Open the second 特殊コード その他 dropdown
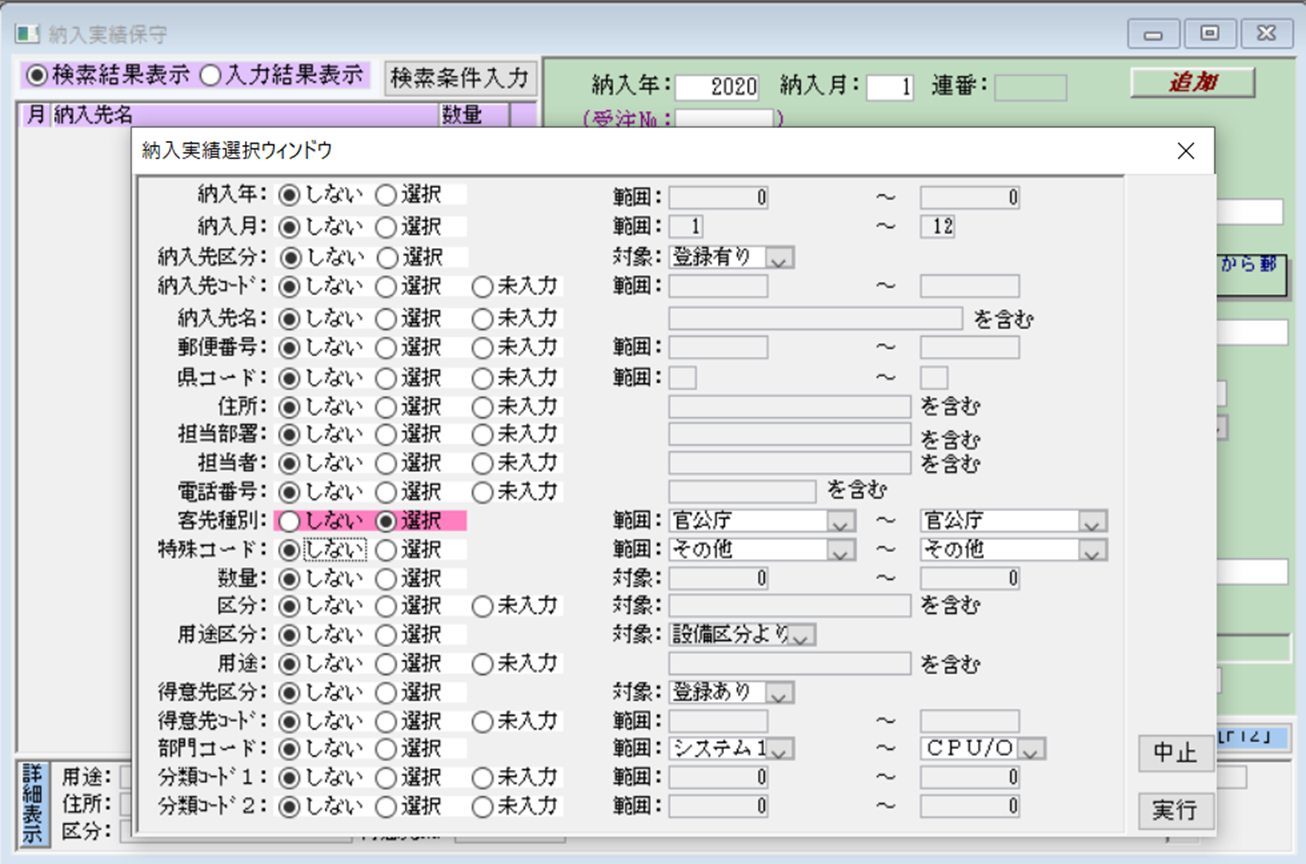Viewport: 1306px width, 864px height. pos(1092,551)
